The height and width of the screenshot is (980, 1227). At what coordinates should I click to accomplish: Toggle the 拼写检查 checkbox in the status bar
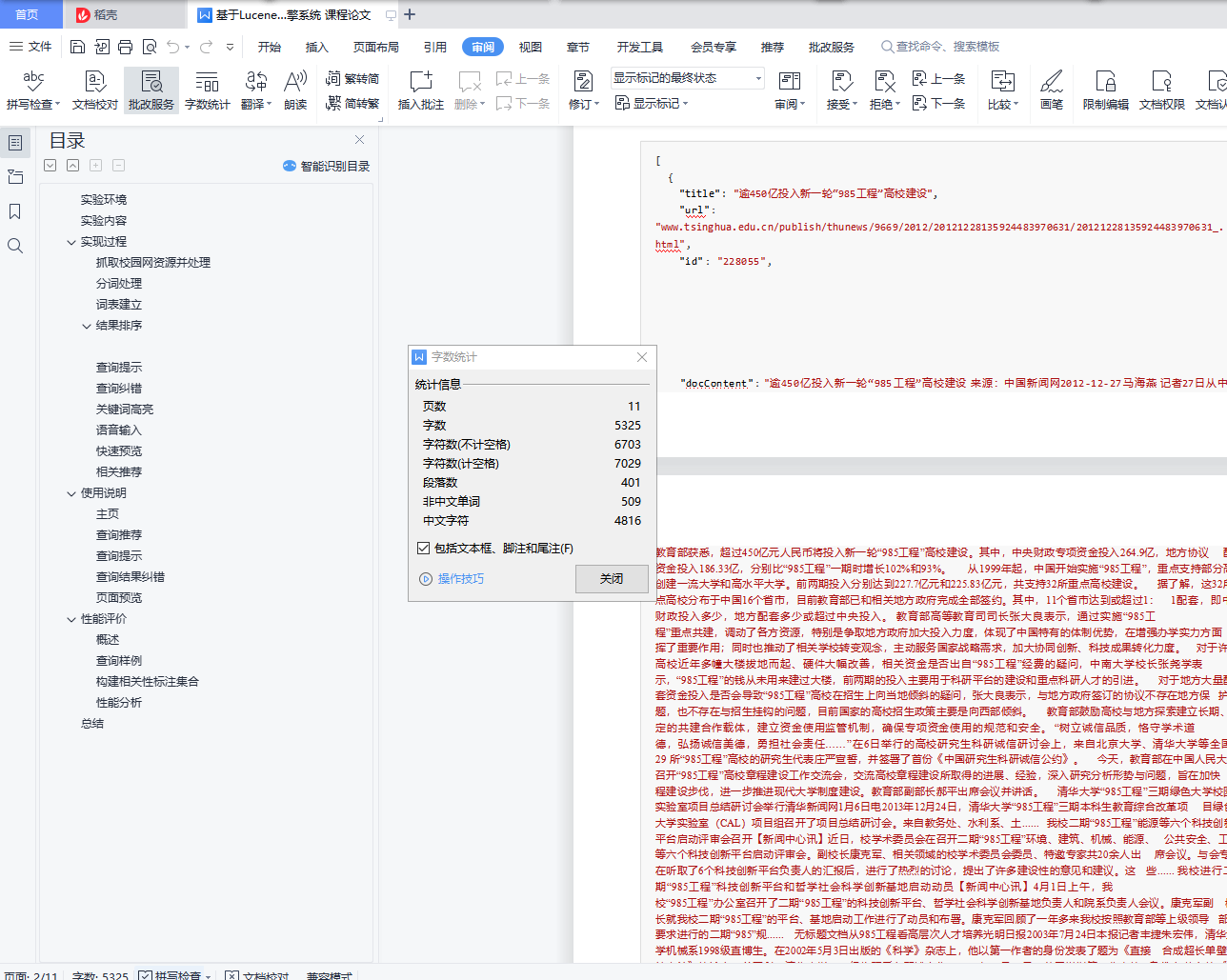coord(145,976)
